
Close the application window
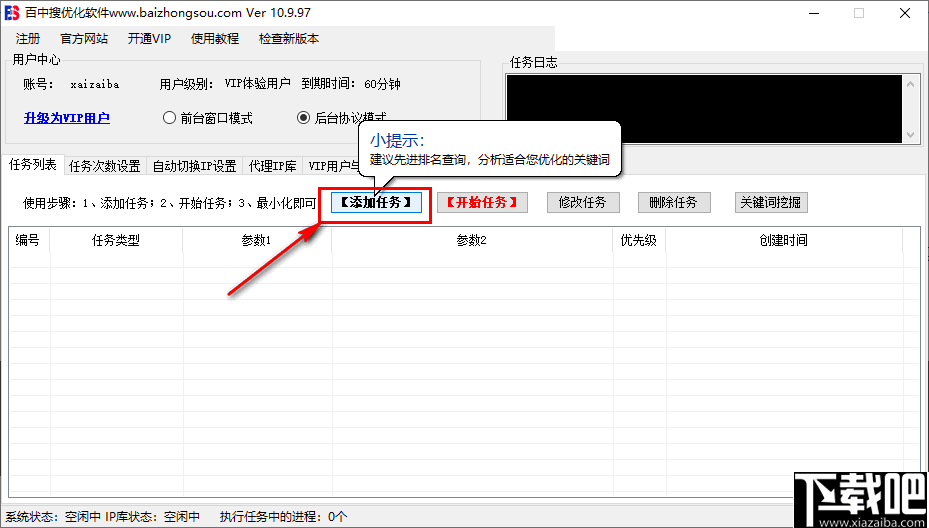[x=905, y=13]
